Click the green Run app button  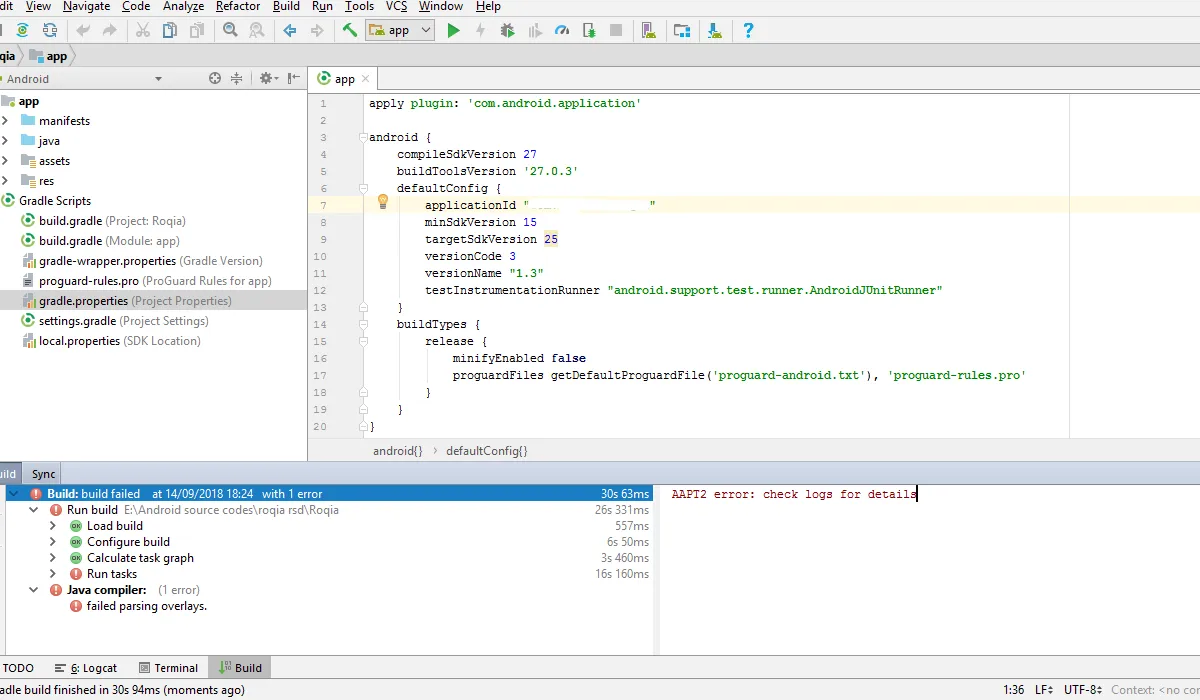(453, 31)
